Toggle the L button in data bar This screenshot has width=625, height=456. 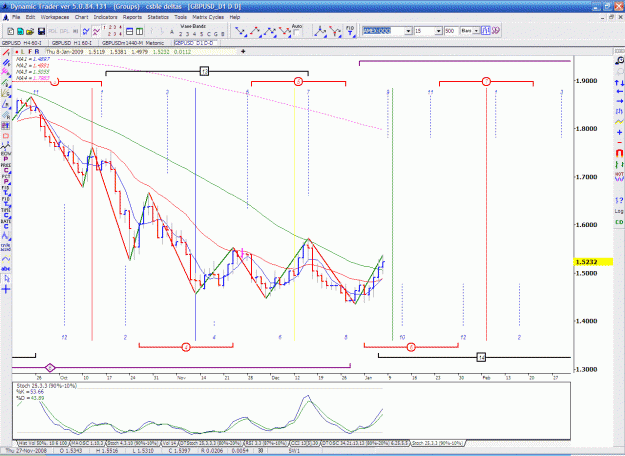(x=23, y=51)
